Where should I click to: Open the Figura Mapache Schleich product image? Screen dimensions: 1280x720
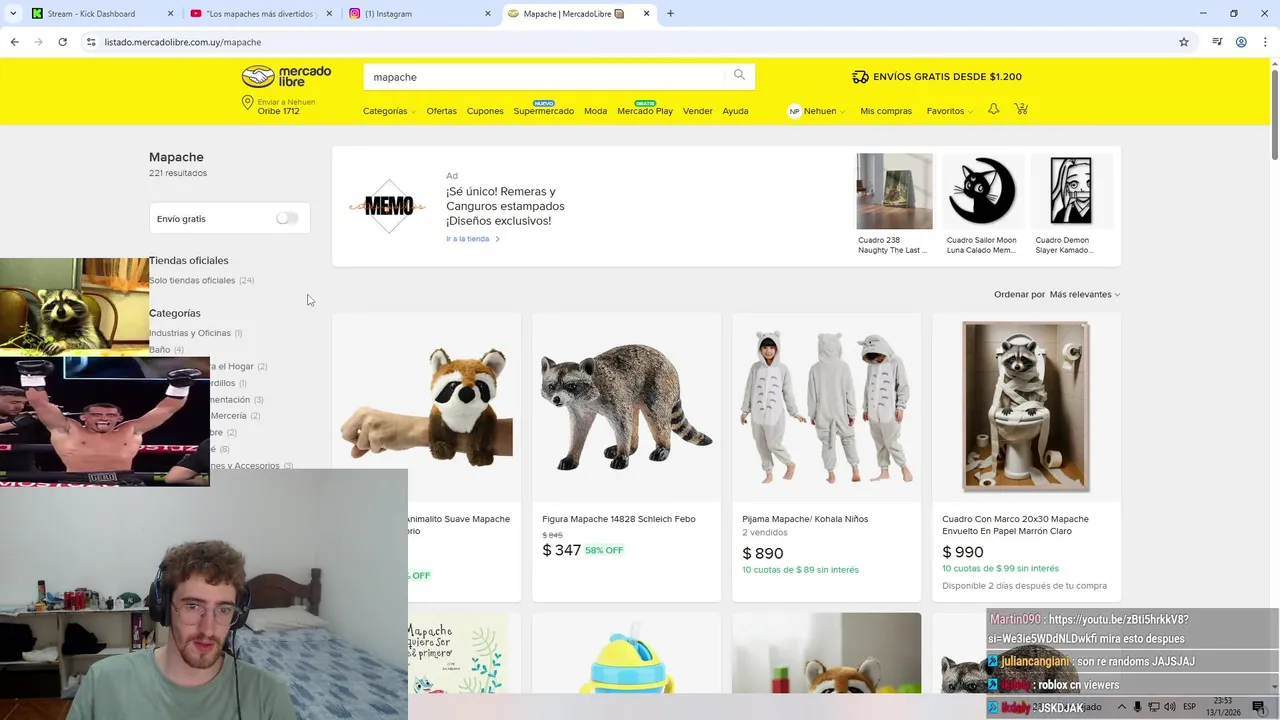pos(626,406)
